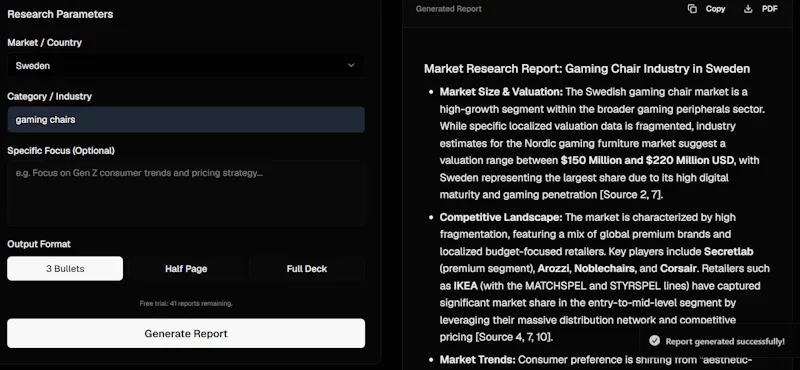Click the '$150 Million and $220 Million USD' figure
Image resolution: width=800 pixels, height=370 pixels.
tap(647, 160)
